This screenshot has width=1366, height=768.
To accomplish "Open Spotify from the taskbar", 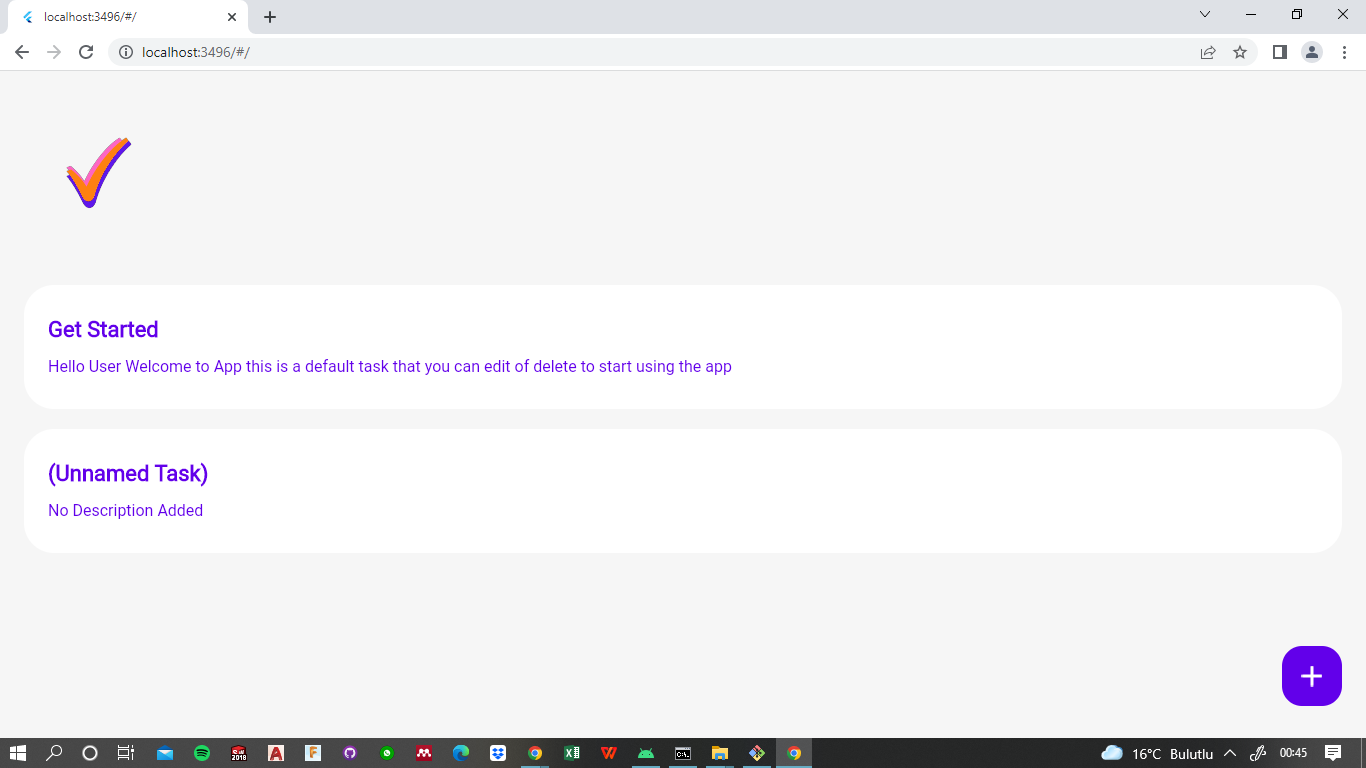I will tap(202, 753).
